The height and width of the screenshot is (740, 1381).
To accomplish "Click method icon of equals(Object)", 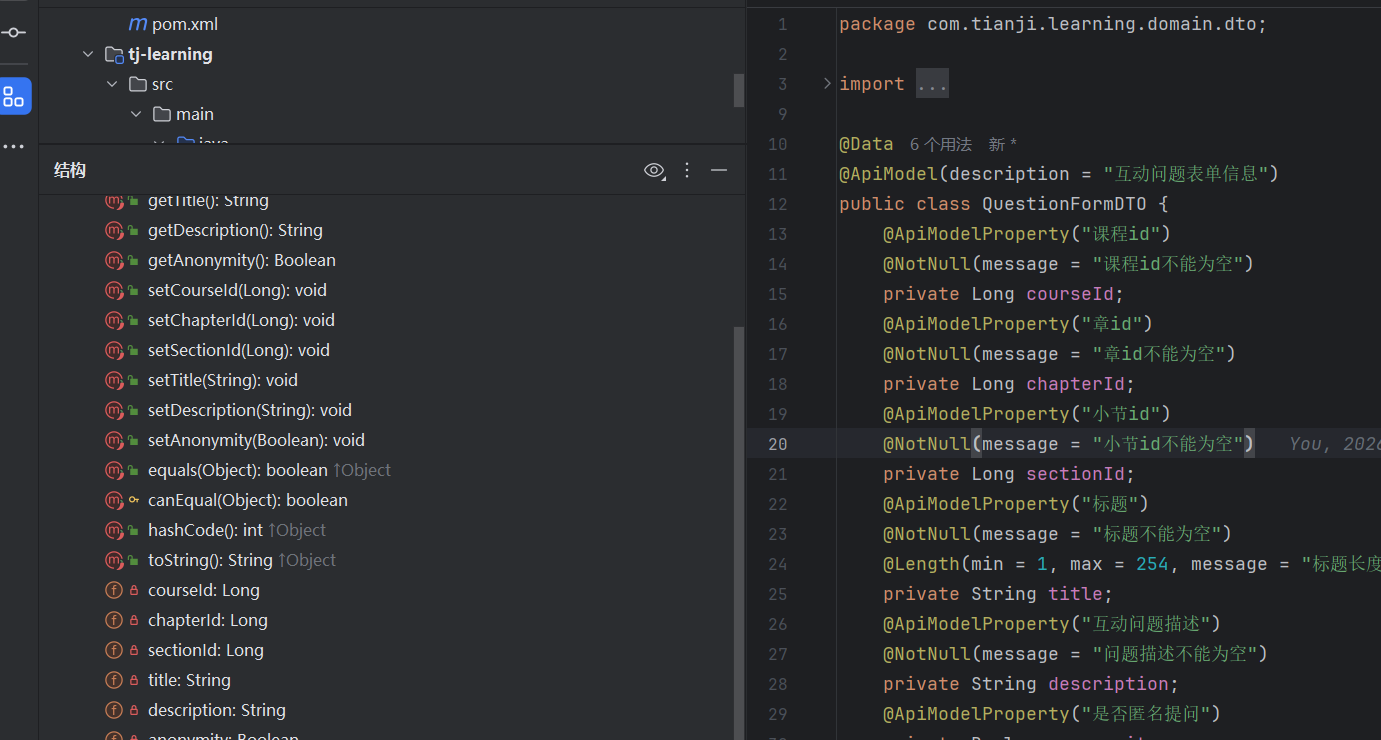I will 113,470.
